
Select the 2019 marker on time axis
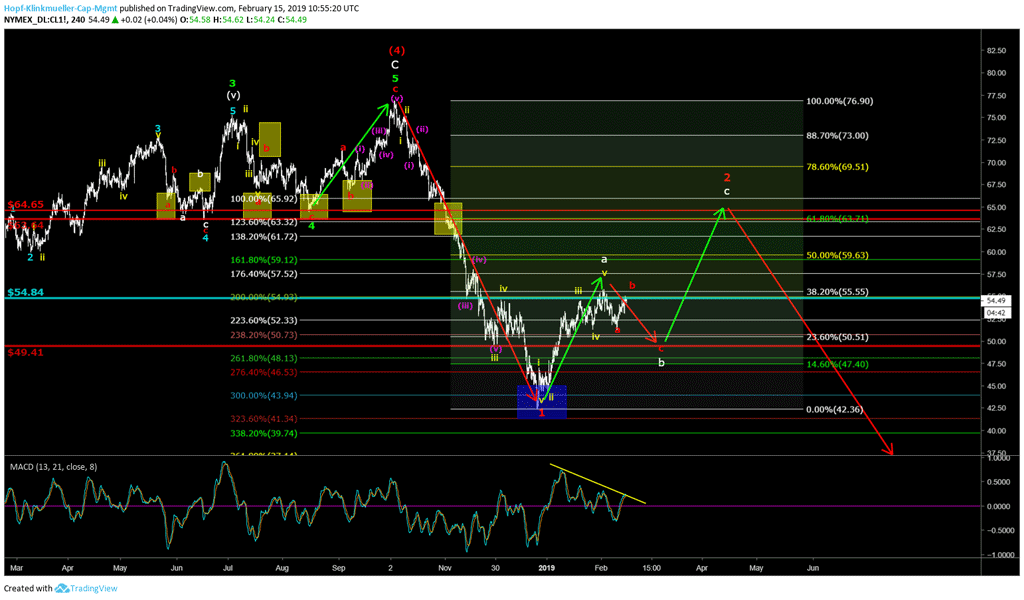click(546, 567)
